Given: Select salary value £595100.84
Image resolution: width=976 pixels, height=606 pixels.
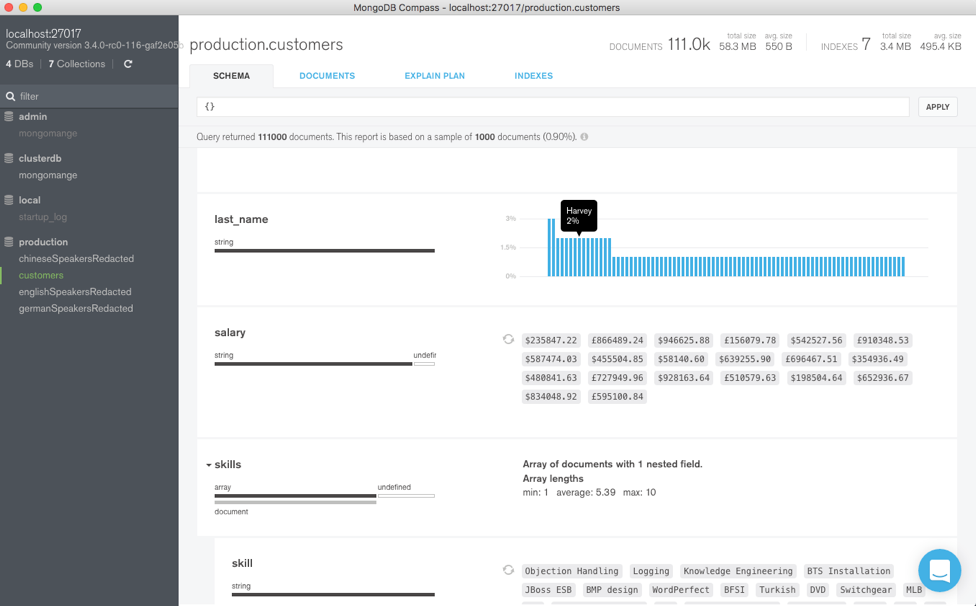Looking at the screenshot, I should [x=617, y=396].
